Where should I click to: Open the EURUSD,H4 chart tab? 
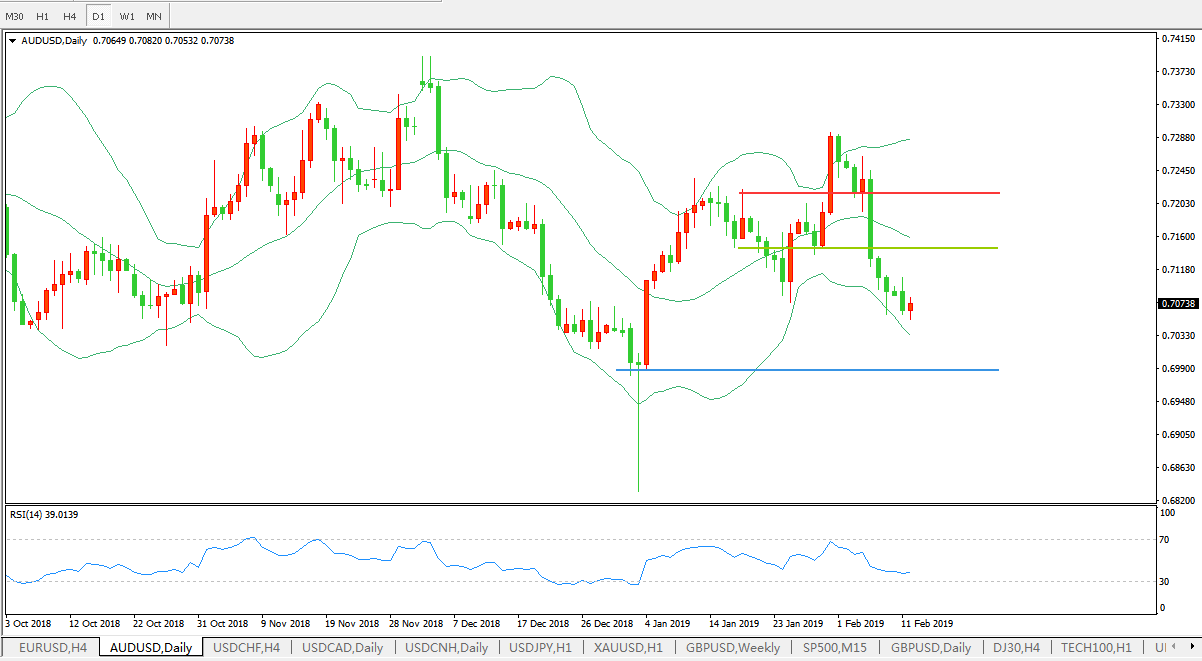point(52,648)
